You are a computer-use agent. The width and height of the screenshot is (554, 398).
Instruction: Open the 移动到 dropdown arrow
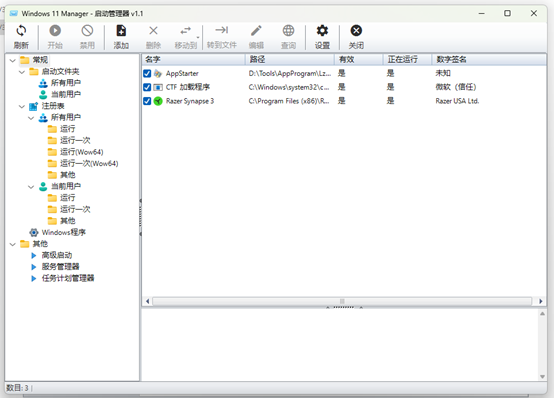pos(198,37)
